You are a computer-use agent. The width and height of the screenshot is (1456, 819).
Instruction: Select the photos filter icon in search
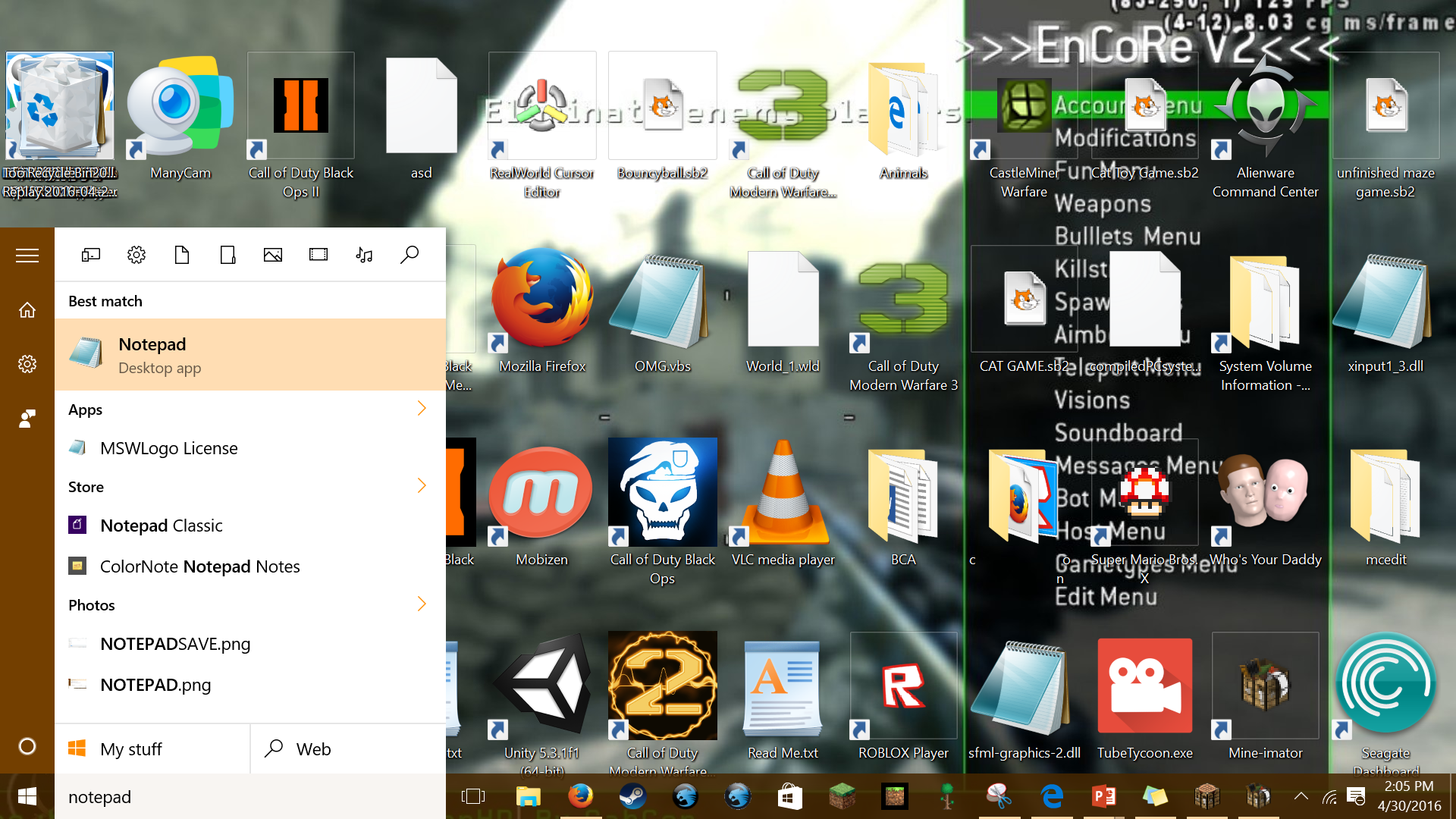point(273,255)
